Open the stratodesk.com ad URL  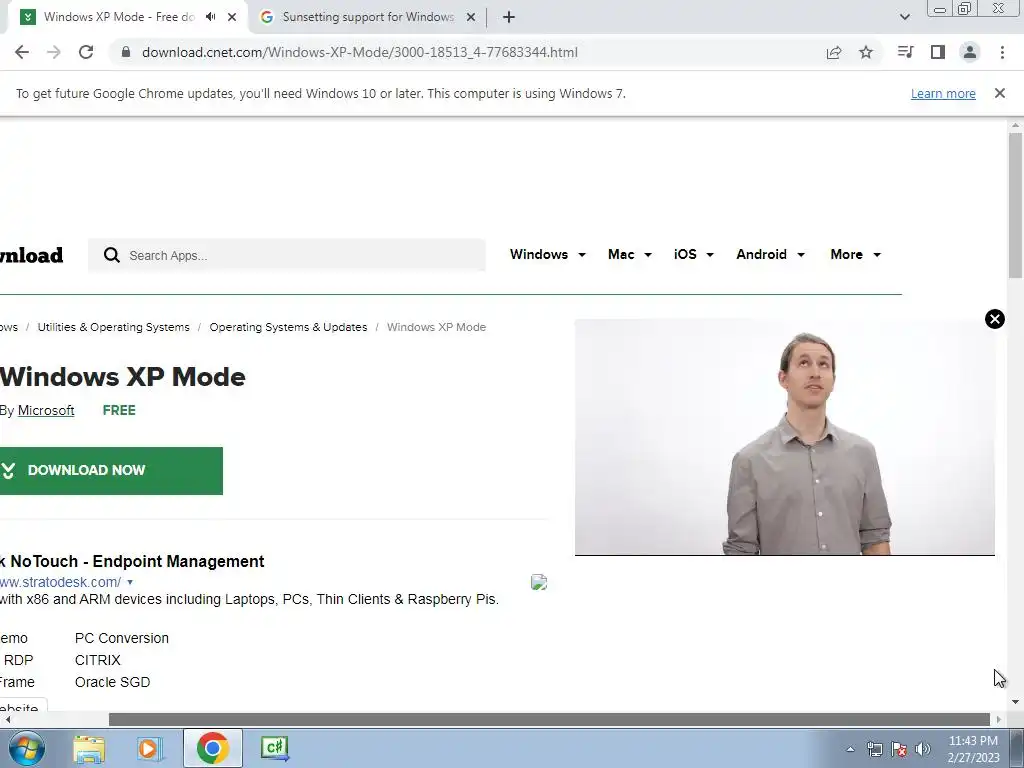pyautogui.click(x=60, y=582)
